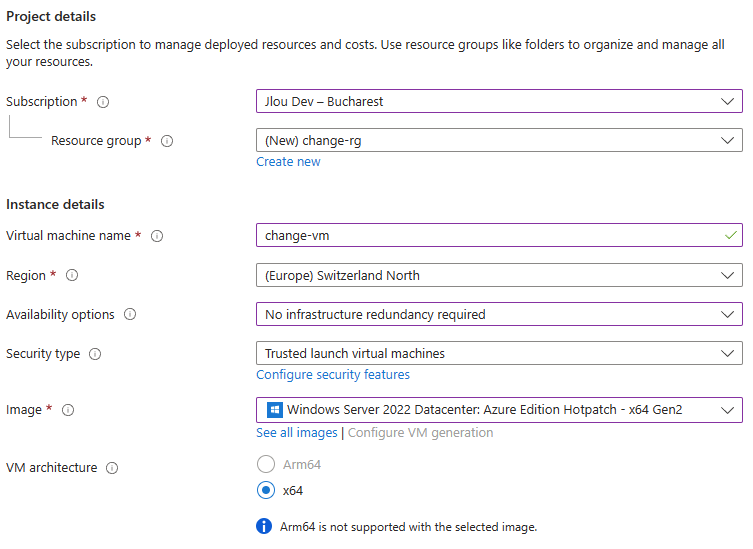Screen dimensions: 753x549
Task: Open the Security type dropdown
Action: [x=499, y=354]
